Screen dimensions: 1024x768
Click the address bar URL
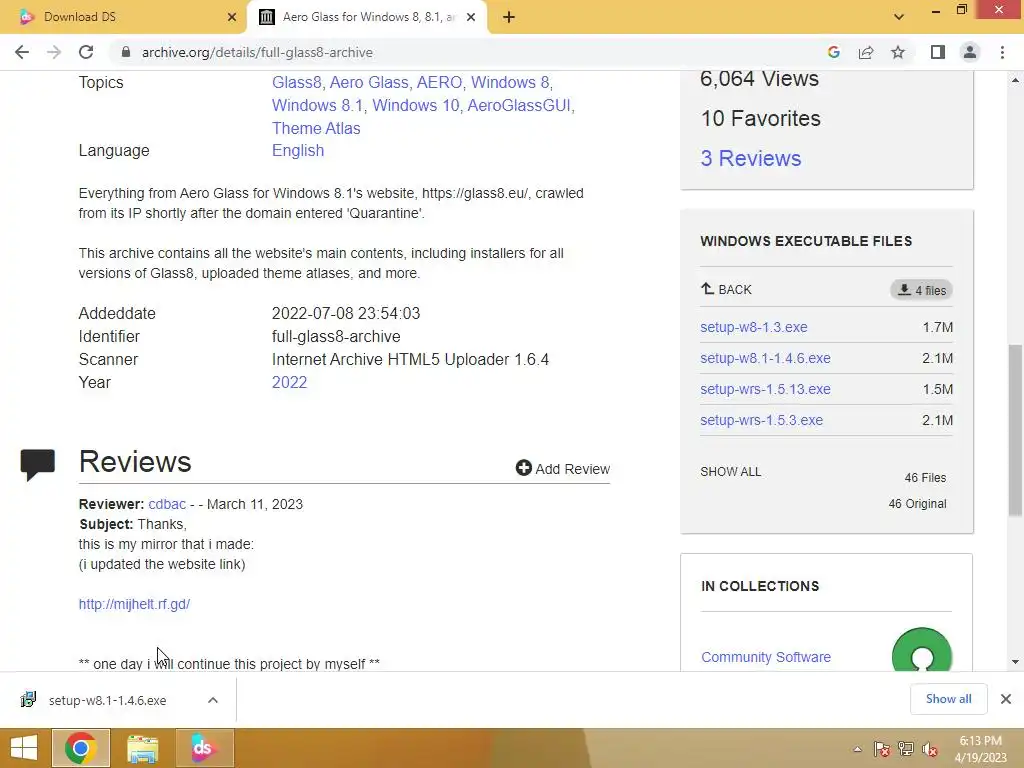click(x=257, y=52)
